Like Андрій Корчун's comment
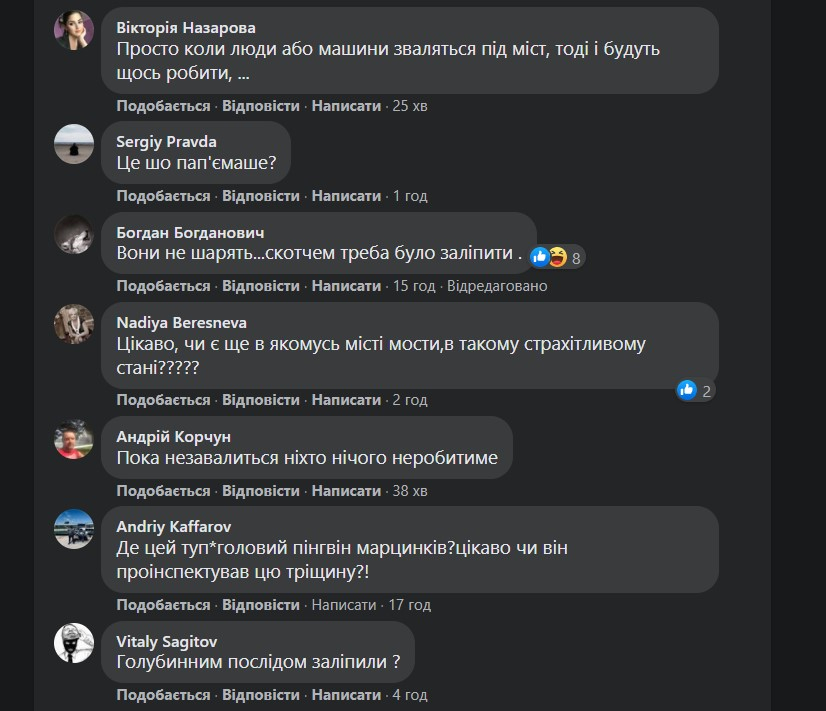 pyautogui.click(x=163, y=491)
